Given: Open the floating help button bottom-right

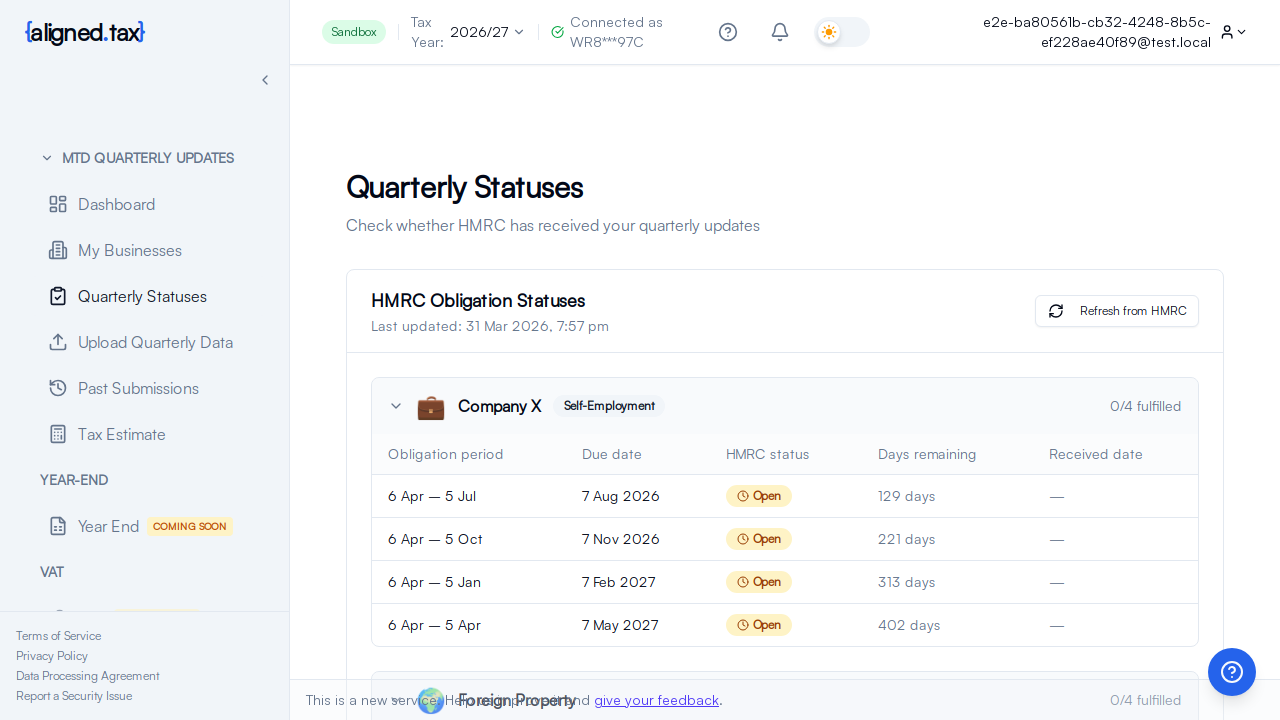Looking at the screenshot, I should coord(1232,672).
